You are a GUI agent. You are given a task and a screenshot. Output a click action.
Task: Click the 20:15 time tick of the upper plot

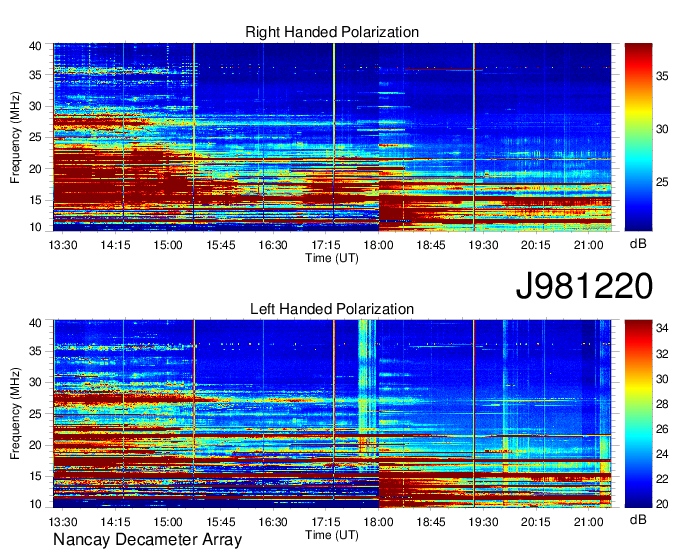(x=536, y=245)
